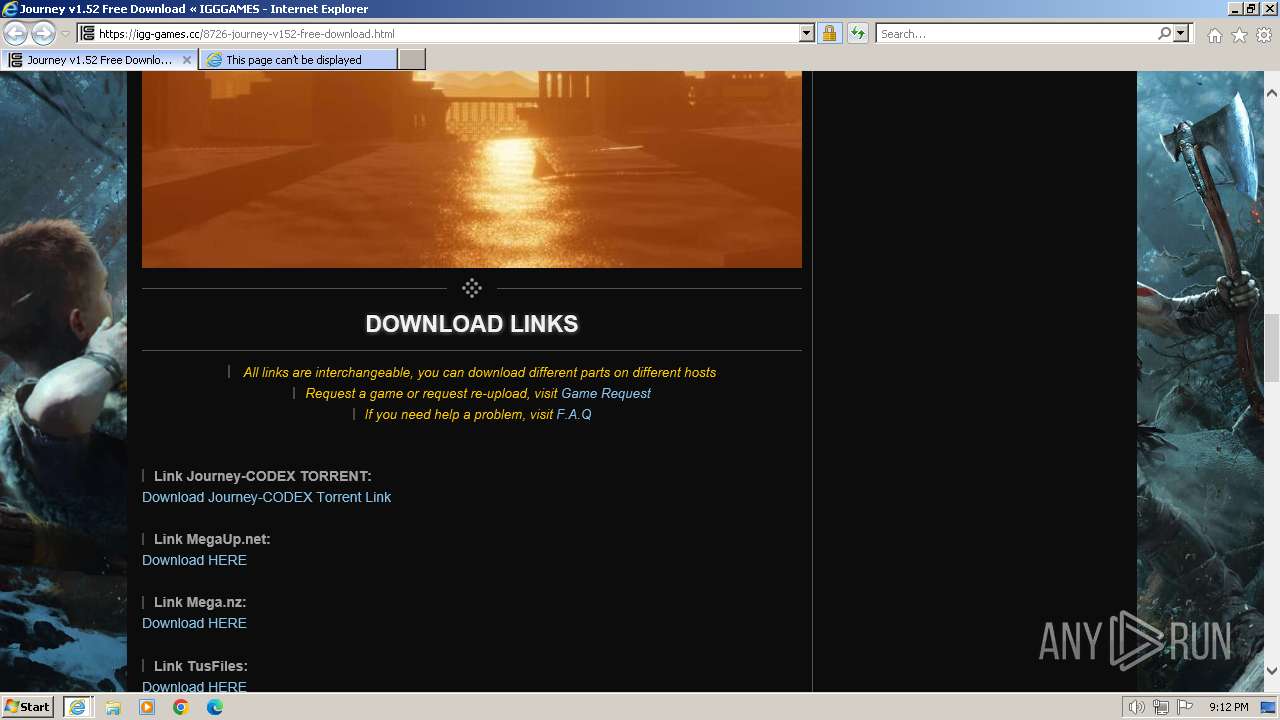Click the 'Link Mega.nz:' label
1280x720 pixels.
coord(200,602)
